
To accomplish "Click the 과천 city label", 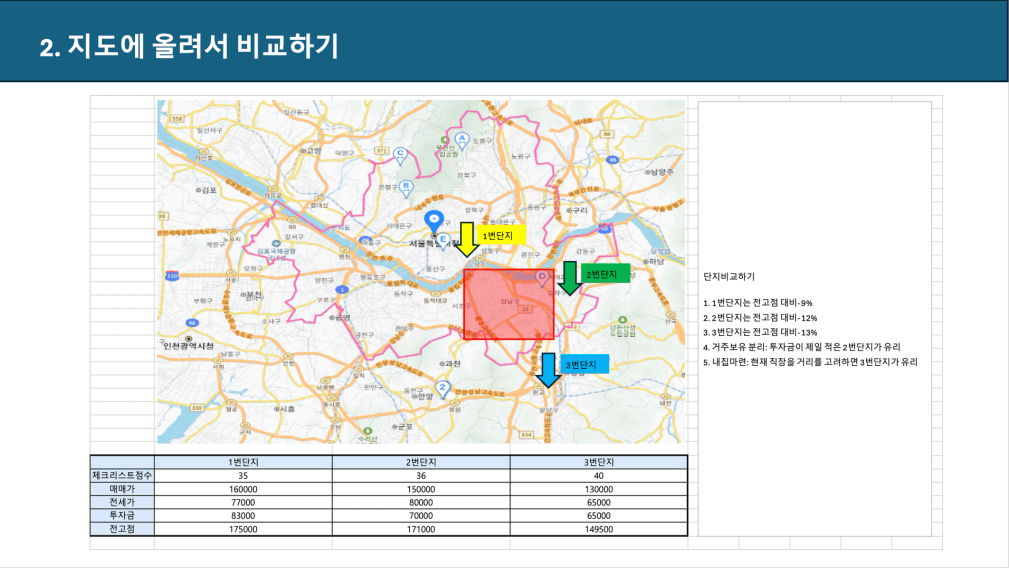I will click(x=449, y=363).
